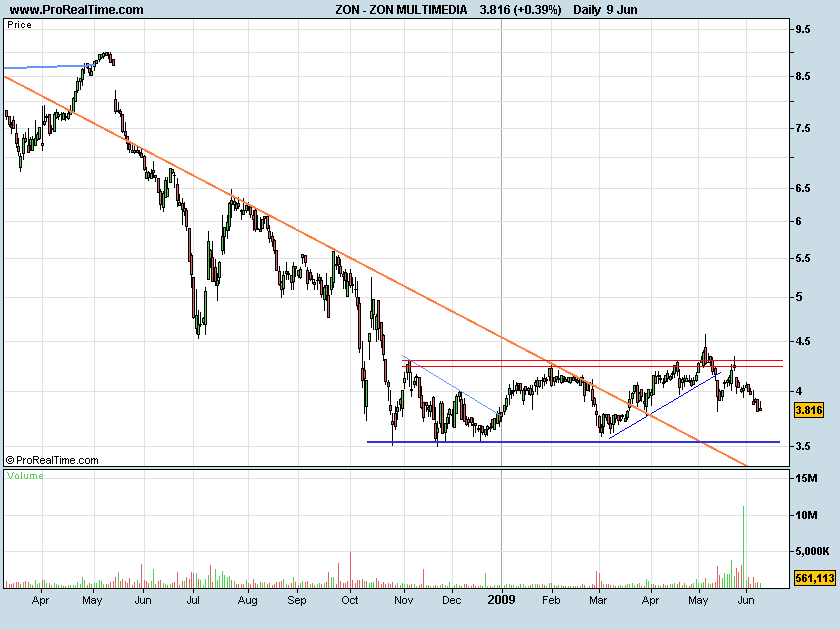The width and height of the screenshot is (840, 630).
Task: Click the Jun 2008 date label at left
Action: [x=142, y=601]
